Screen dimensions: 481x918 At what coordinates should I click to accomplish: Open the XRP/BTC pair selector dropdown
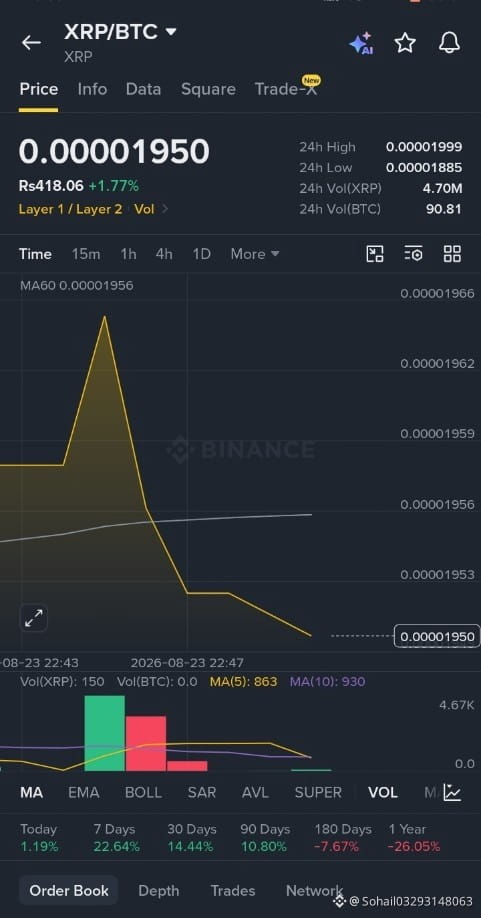pyautogui.click(x=120, y=32)
